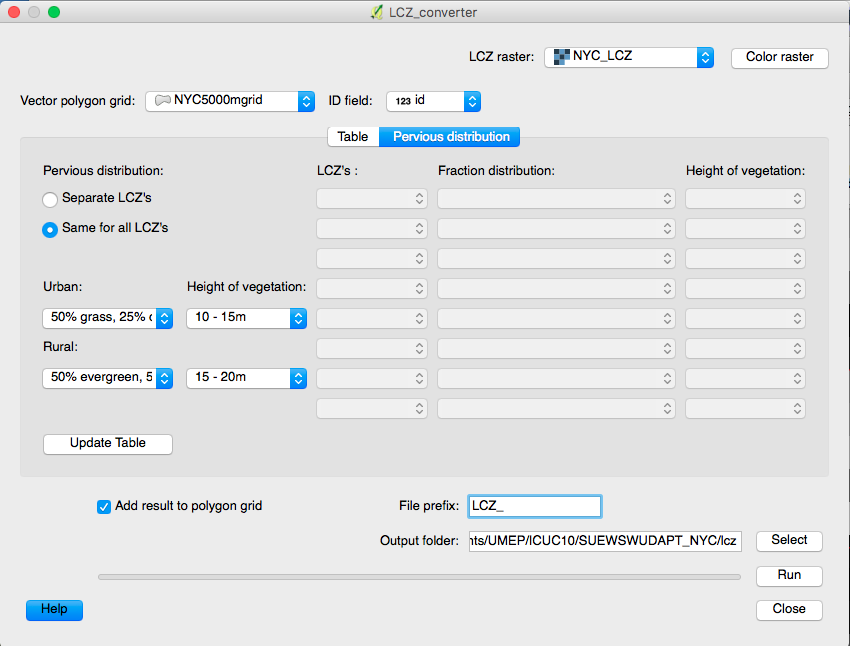Click the QGIS icon in title bar
Viewport: 850px width, 646px height.
point(377,12)
